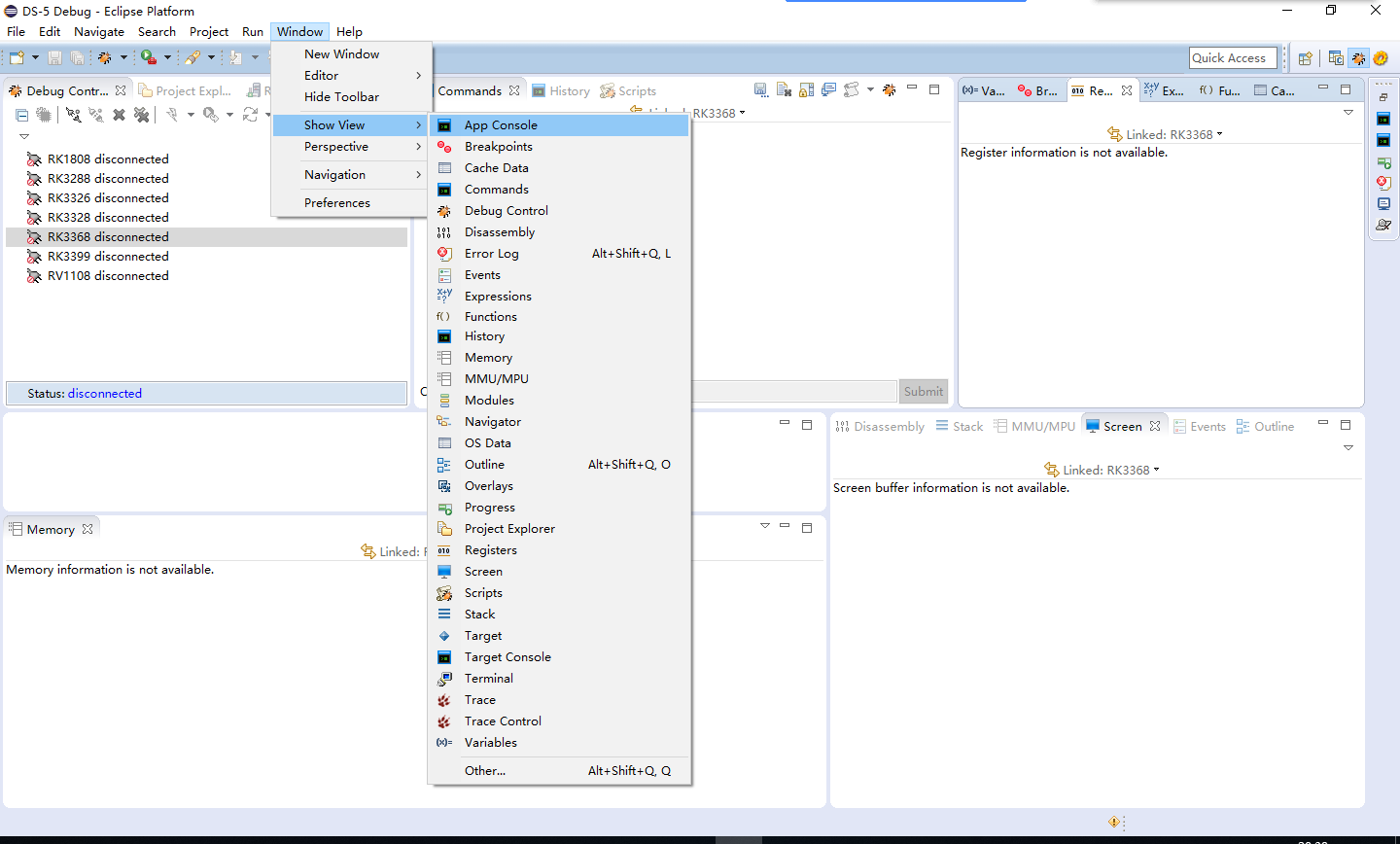
Task: Select Breakpoints from Show View list
Action: click(x=559, y=147)
